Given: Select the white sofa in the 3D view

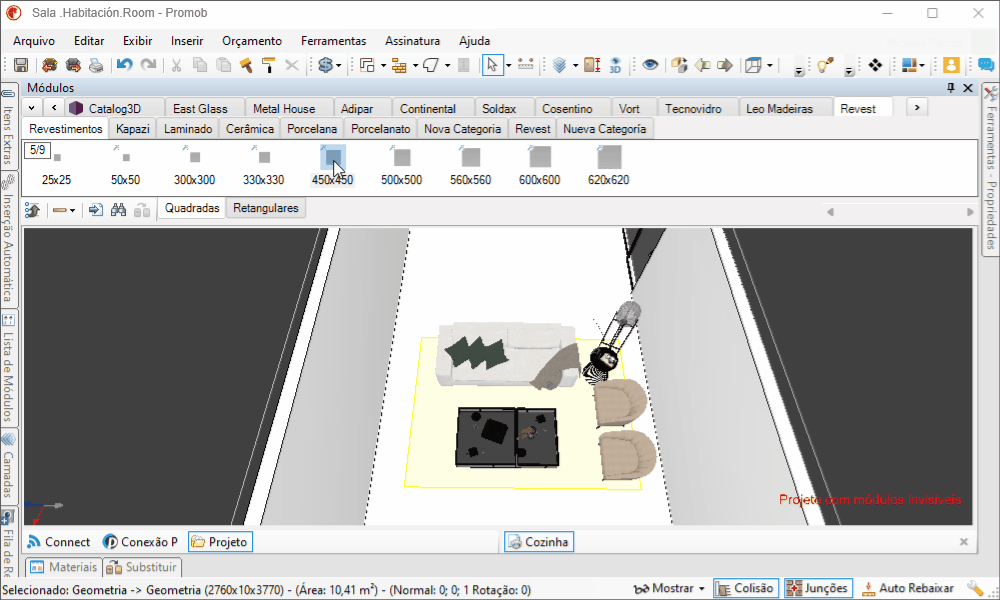Looking at the screenshot, I should pos(508,355).
